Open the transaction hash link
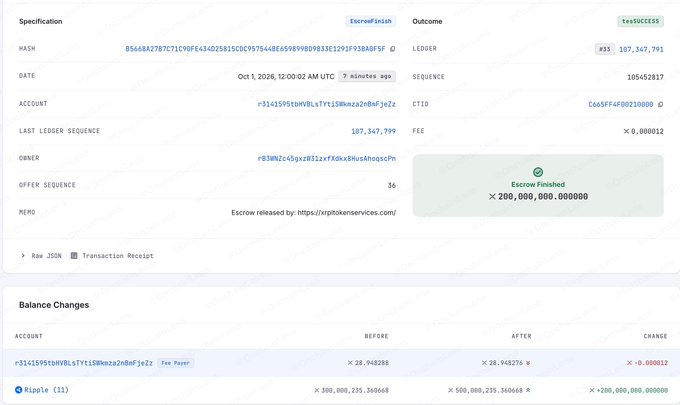The height and width of the screenshot is (405, 680). point(255,49)
